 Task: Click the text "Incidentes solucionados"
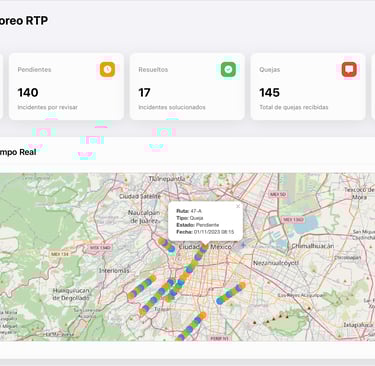tap(172, 107)
